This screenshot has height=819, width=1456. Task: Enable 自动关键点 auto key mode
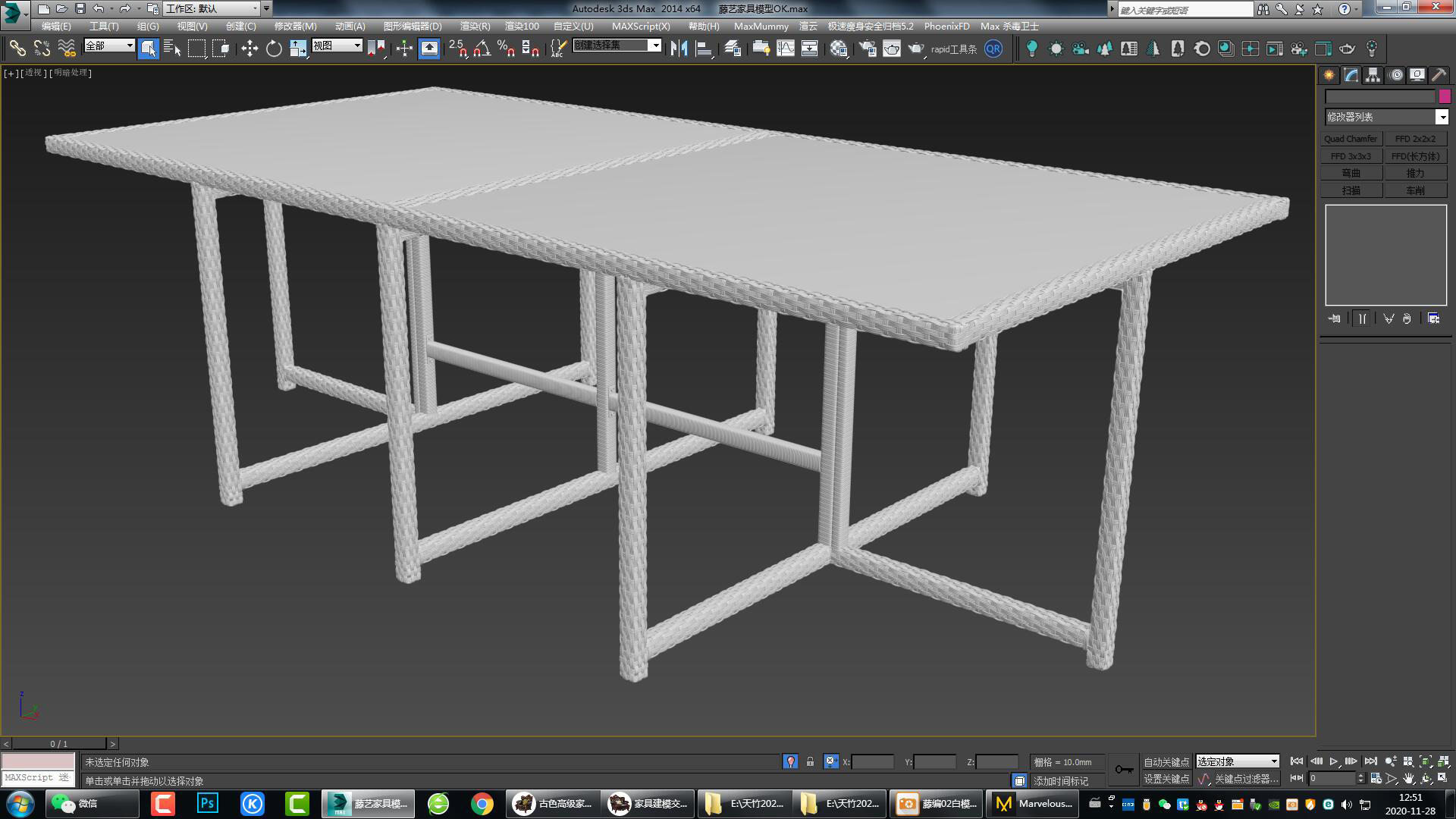[x=1166, y=761]
